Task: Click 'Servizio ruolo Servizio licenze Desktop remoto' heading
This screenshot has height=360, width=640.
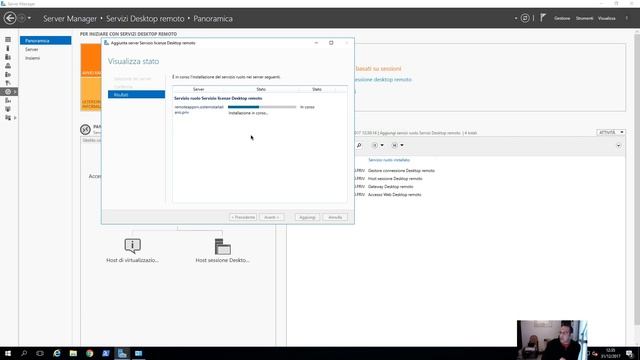Action: [218, 98]
